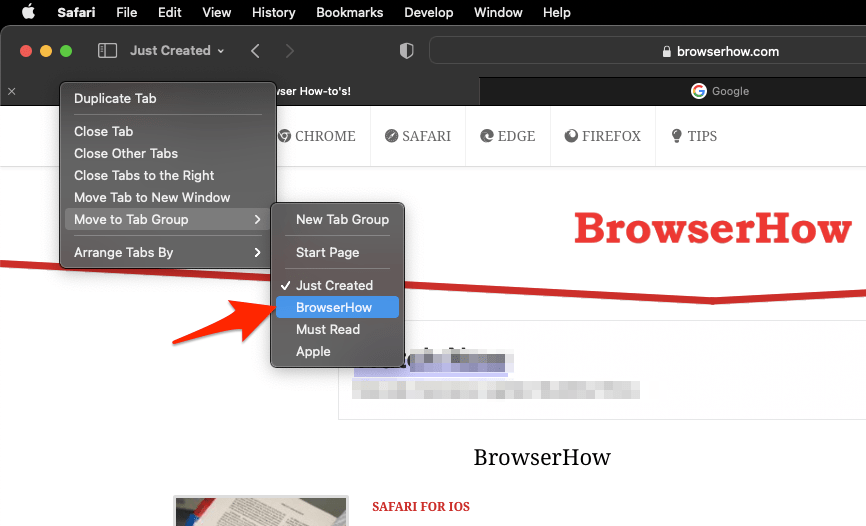Choose New Tab Group option
Image resolution: width=866 pixels, height=526 pixels.
pos(342,219)
